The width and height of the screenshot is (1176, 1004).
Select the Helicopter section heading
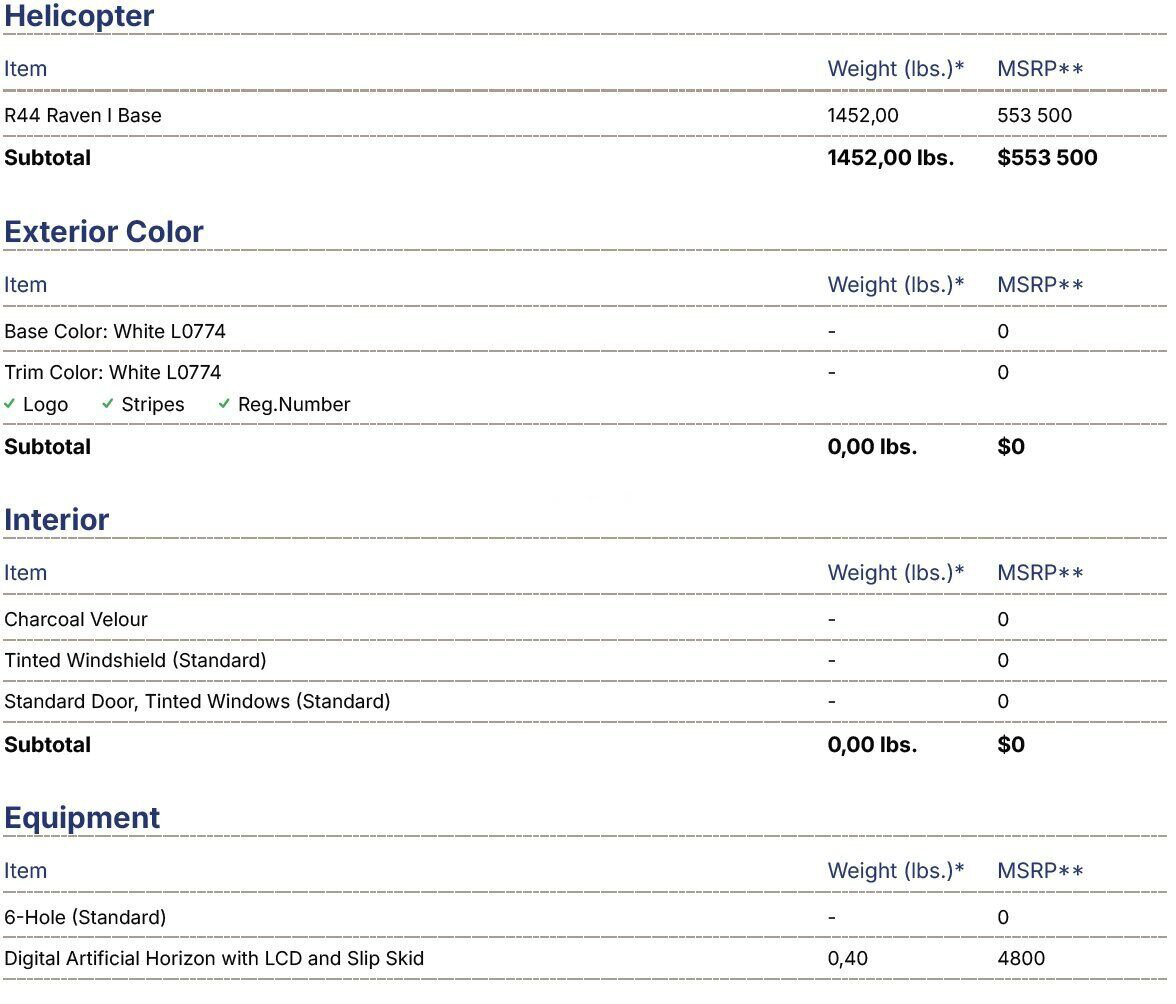pos(79,16)
